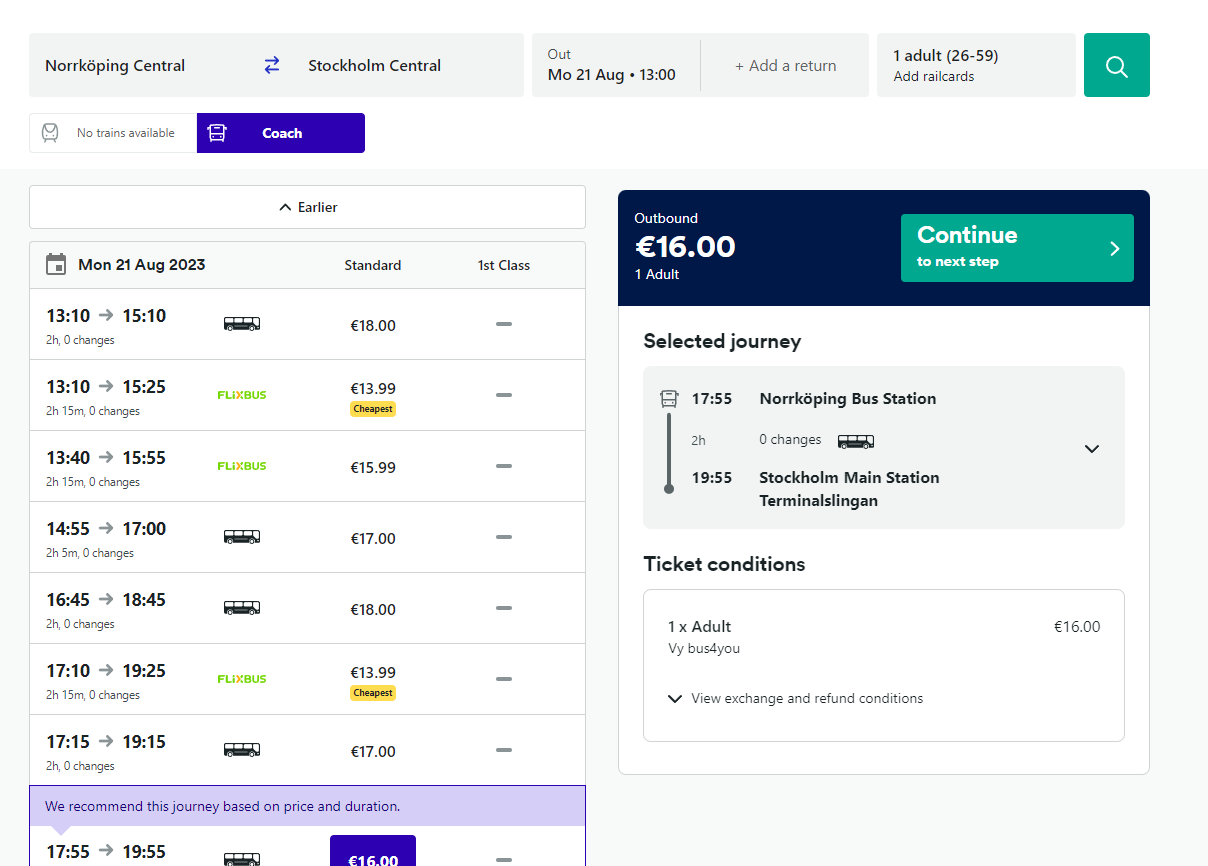Click the calendar icon beside Mon 21 Aug 2023
This screenshot has height=866, width=1208.
point(57,265)
